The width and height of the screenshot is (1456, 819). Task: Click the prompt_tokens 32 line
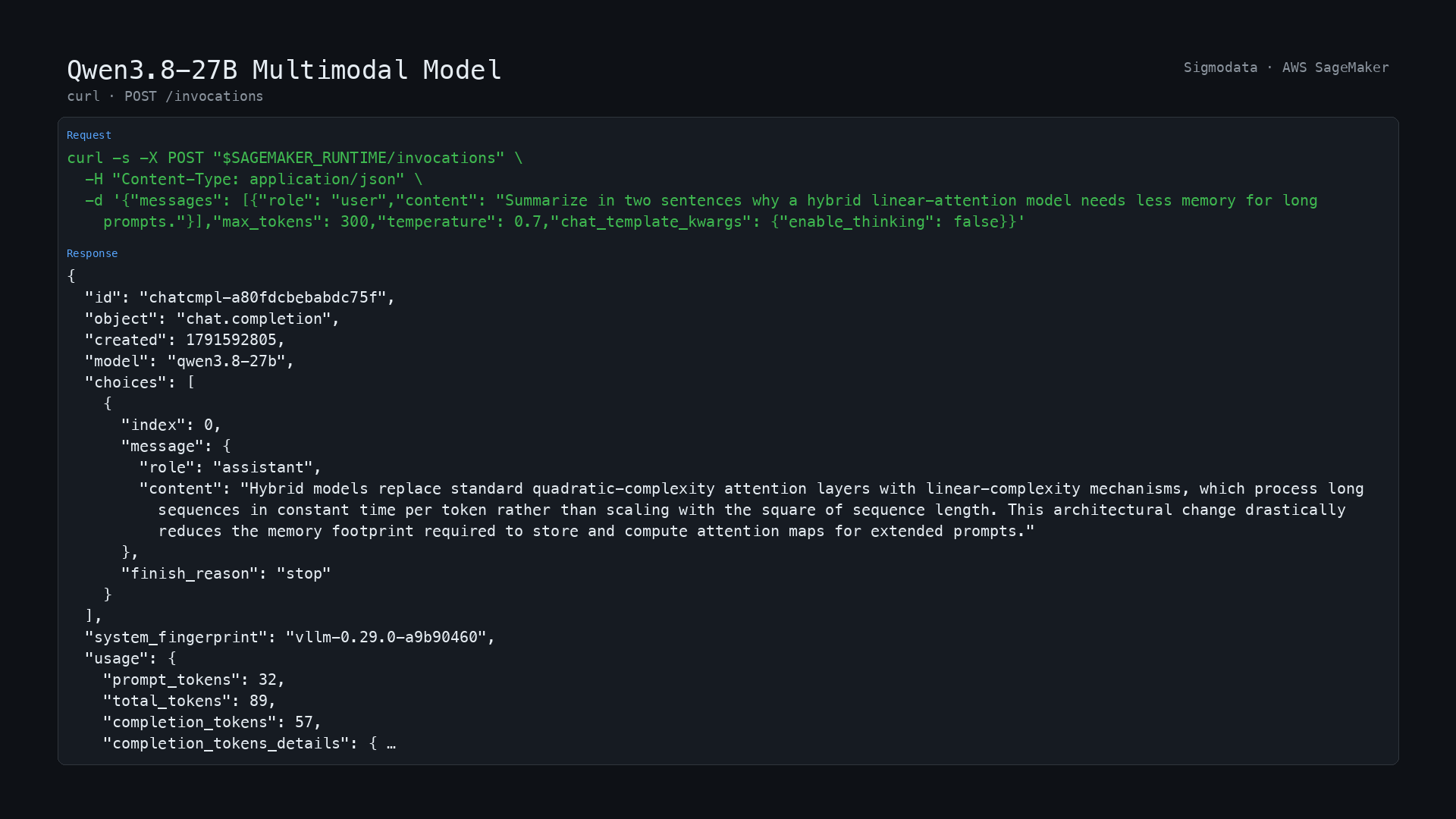pyautogui.click(x=194, y=679)
